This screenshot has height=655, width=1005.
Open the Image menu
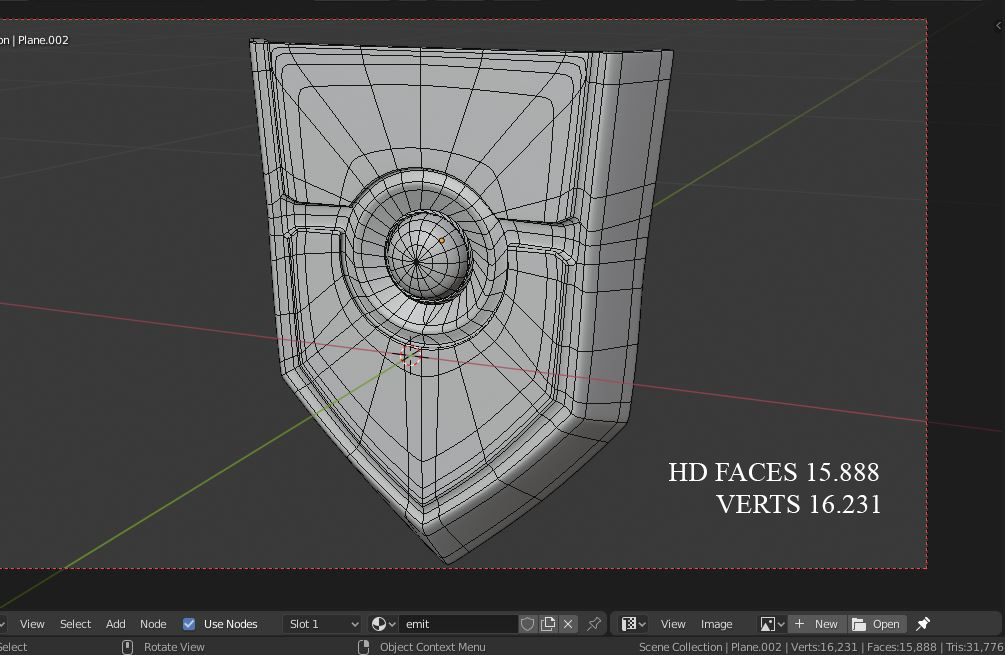pyautogui.click(x=716, y=624)
